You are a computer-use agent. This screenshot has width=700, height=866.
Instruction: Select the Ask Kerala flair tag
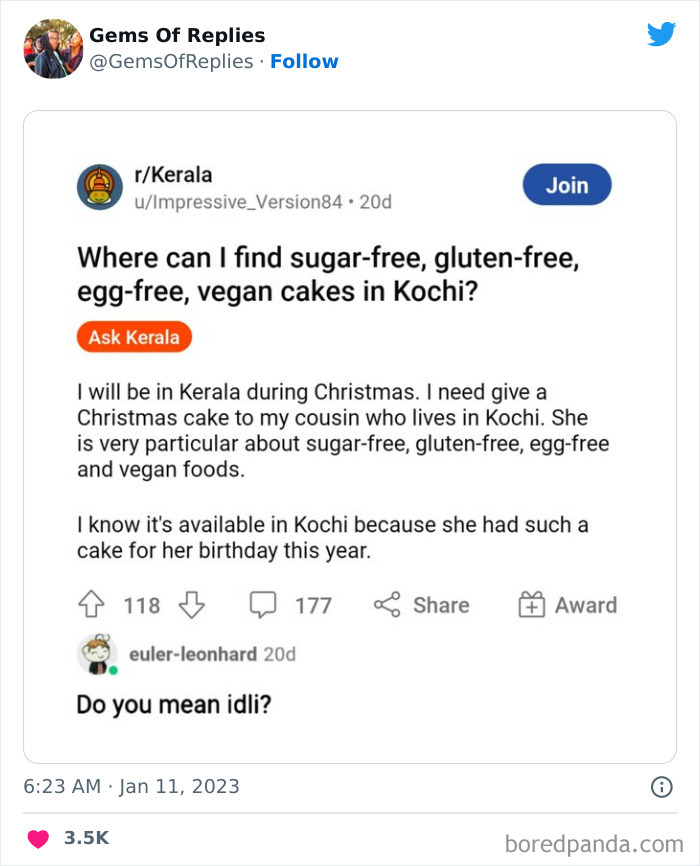(134, 337)
